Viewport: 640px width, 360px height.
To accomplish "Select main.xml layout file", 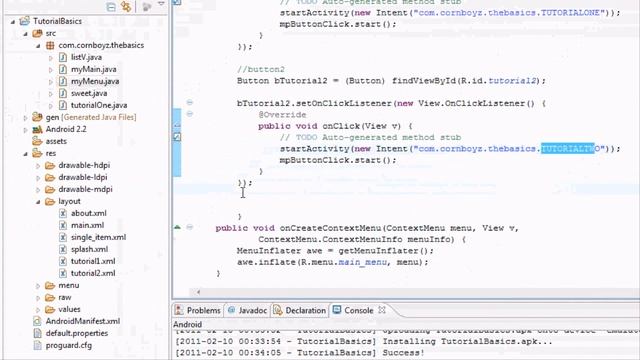I will (x=87, y=225).
